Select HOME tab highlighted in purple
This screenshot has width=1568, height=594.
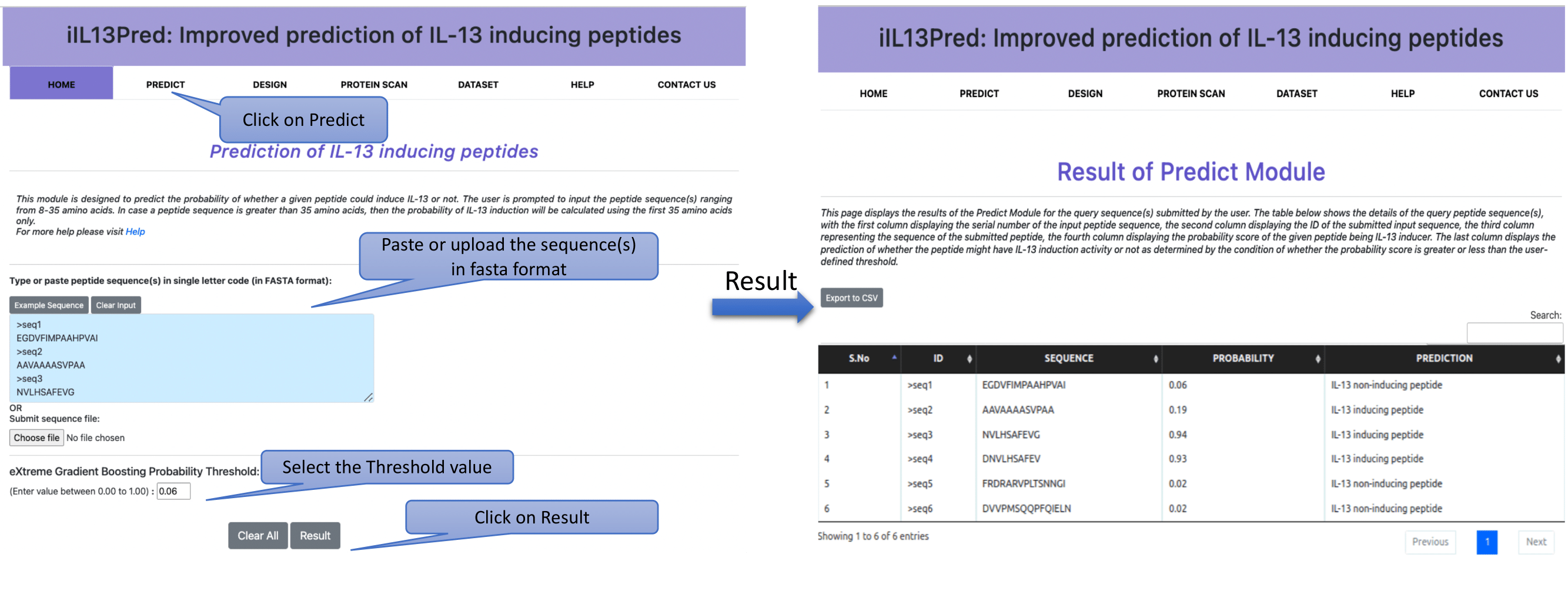pyautogui.click(x=62, y=84)
